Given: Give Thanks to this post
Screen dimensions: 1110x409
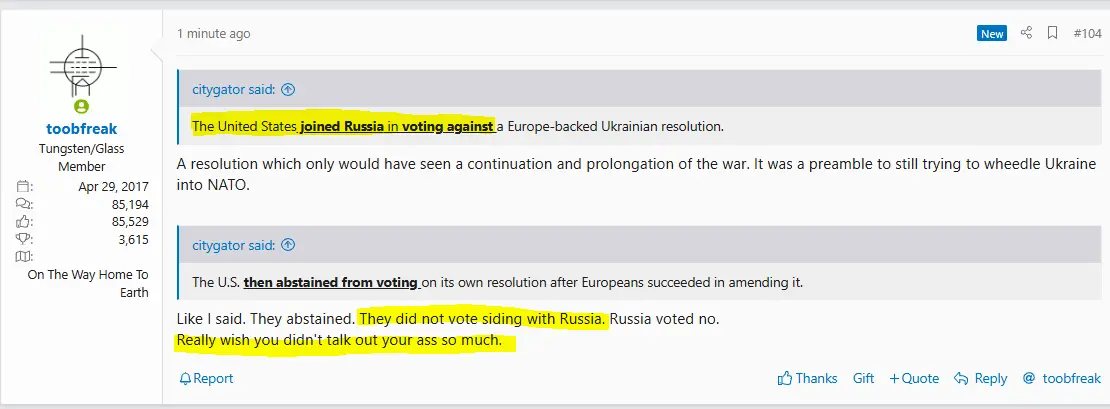Looking at the screenshot, I should 807,378.
